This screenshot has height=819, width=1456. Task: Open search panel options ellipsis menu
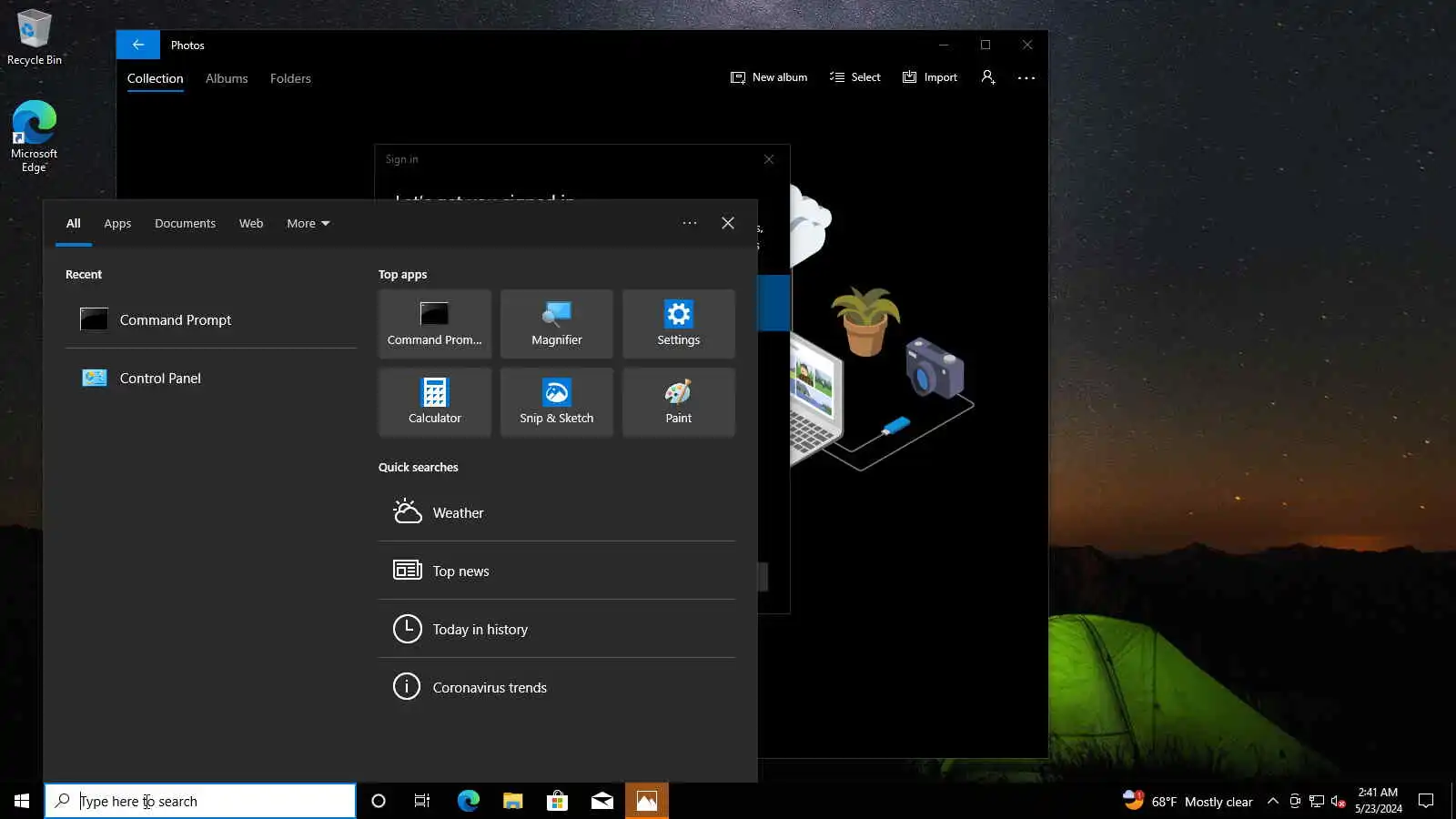point(690,223)
